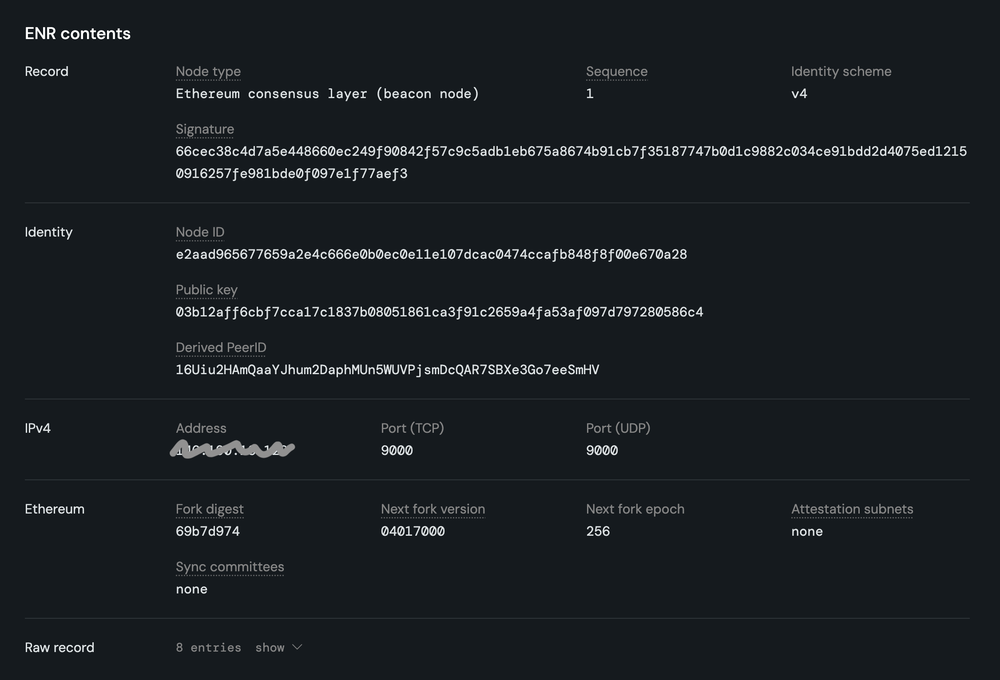Viewport: 1000px width, 680px height.
Task: Click the sequence value 1
Action: [589, 94]
